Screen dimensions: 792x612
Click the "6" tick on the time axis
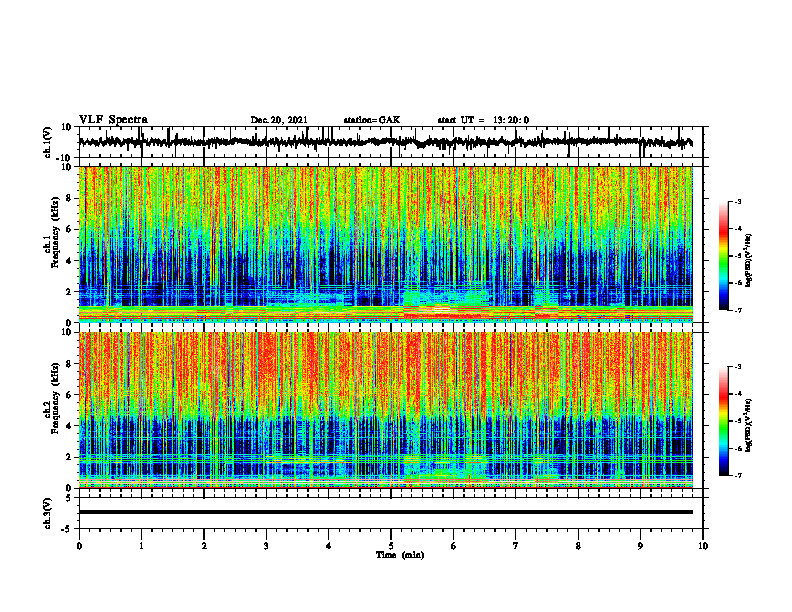[454, 546]
